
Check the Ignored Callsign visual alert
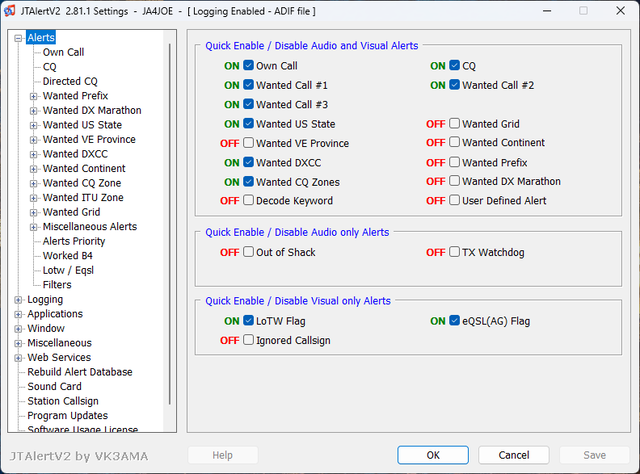pyautogui.click(x=249, y=340)
